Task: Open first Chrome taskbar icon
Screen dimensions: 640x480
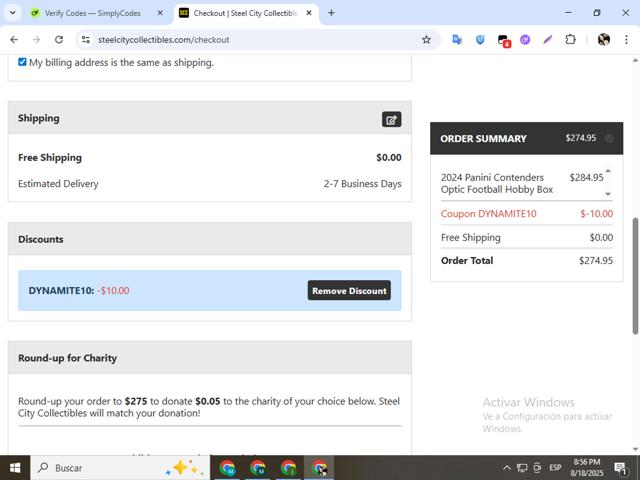Action: pyautogui.click(x=227, y=468)
